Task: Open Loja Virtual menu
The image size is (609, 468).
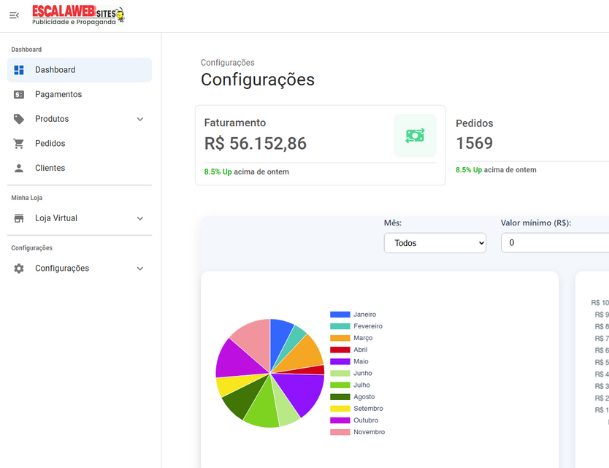Action: click(x=79, y=218)
